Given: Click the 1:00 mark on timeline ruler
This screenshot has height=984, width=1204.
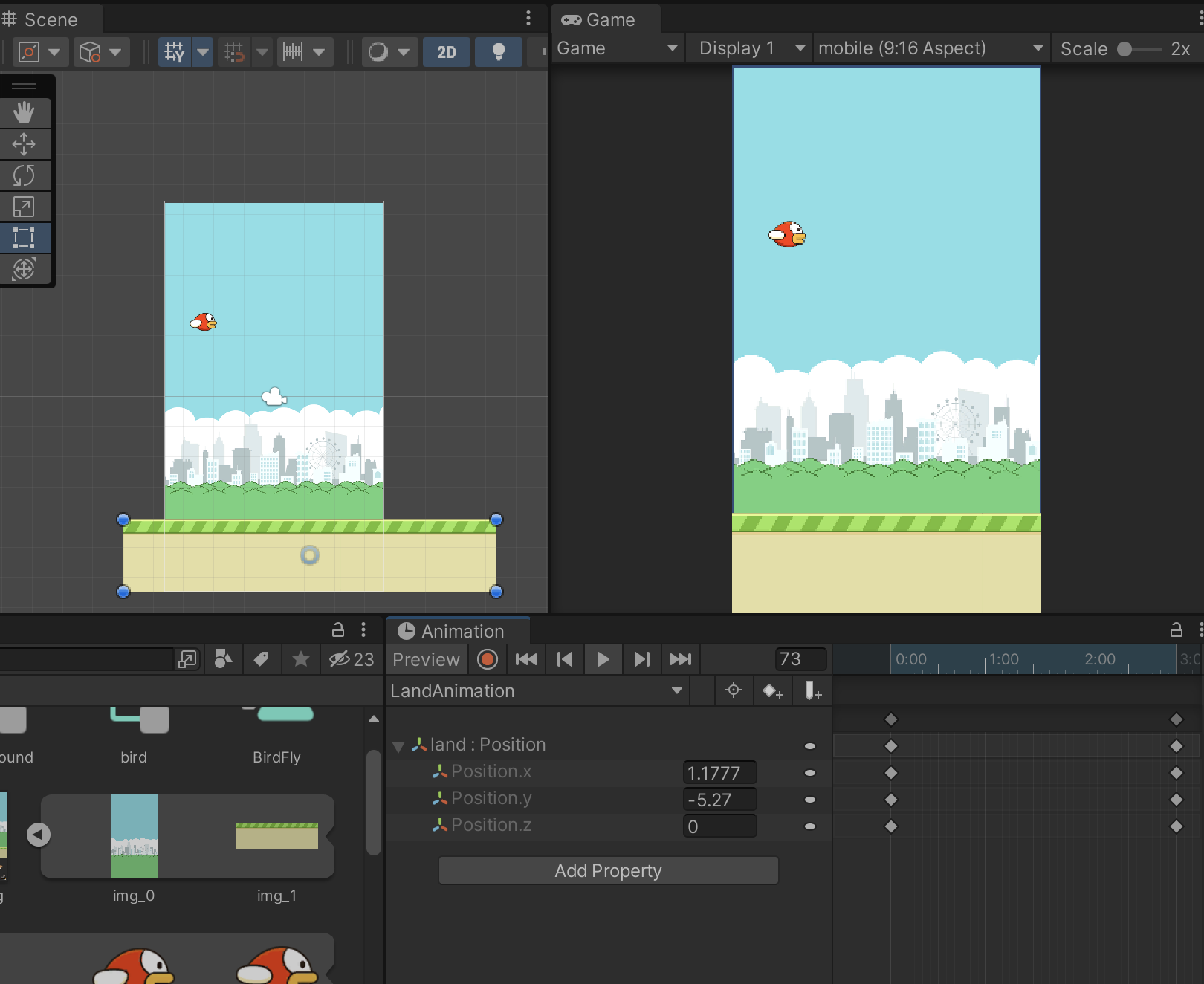Looking at the screenshot, I should [1004, 659].
